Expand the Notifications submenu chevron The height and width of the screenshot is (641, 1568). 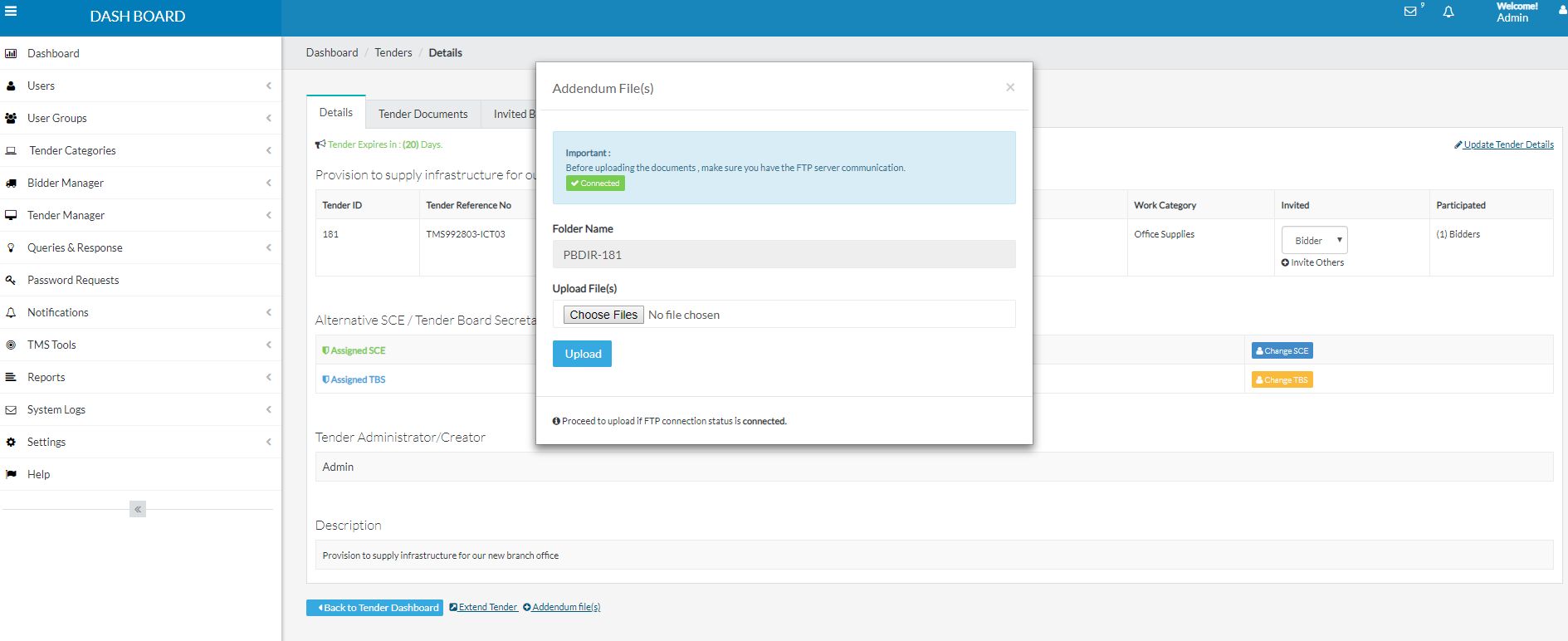coord(269,312)
